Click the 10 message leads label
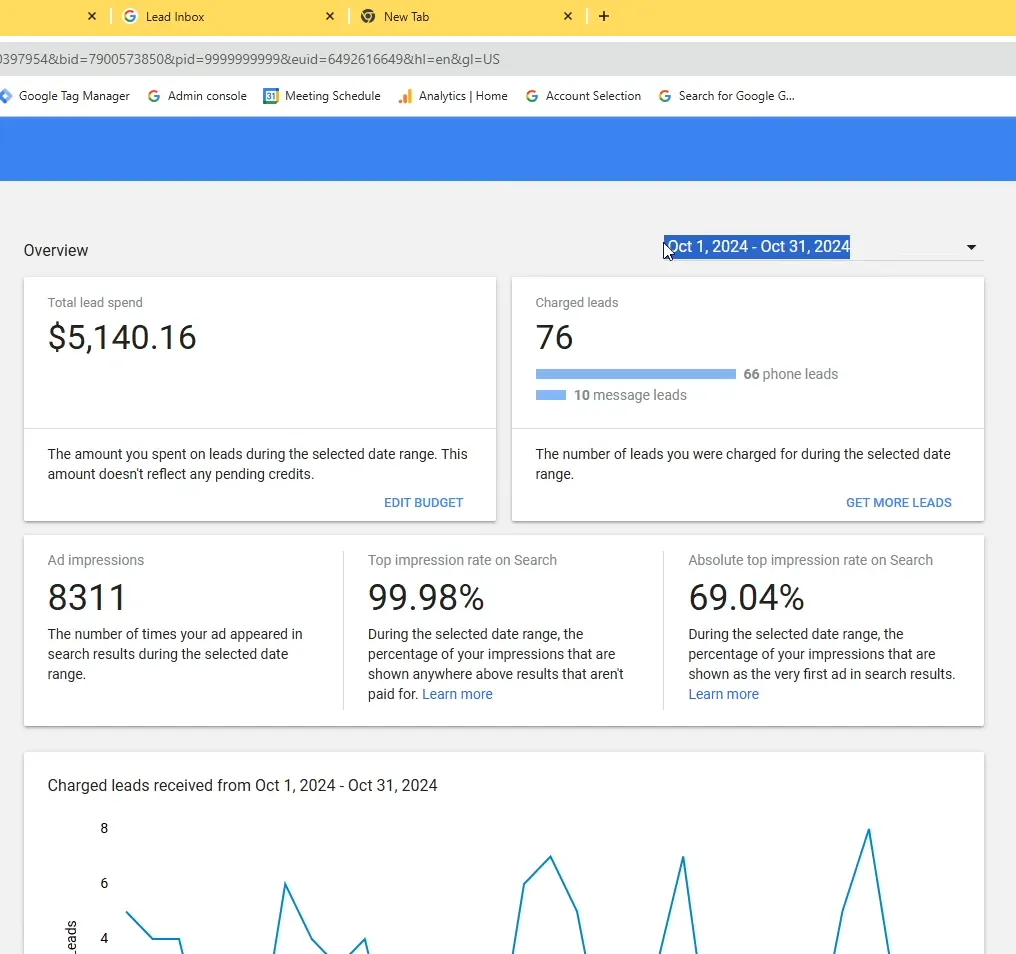This screenshot has height=954, width=1016. (630, 395)
